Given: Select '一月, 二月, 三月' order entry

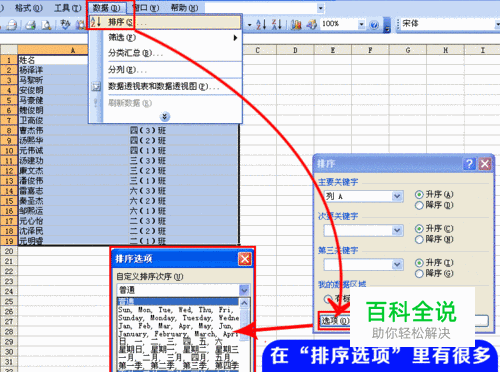Looking at the screenshot, I should pos(178,357).
